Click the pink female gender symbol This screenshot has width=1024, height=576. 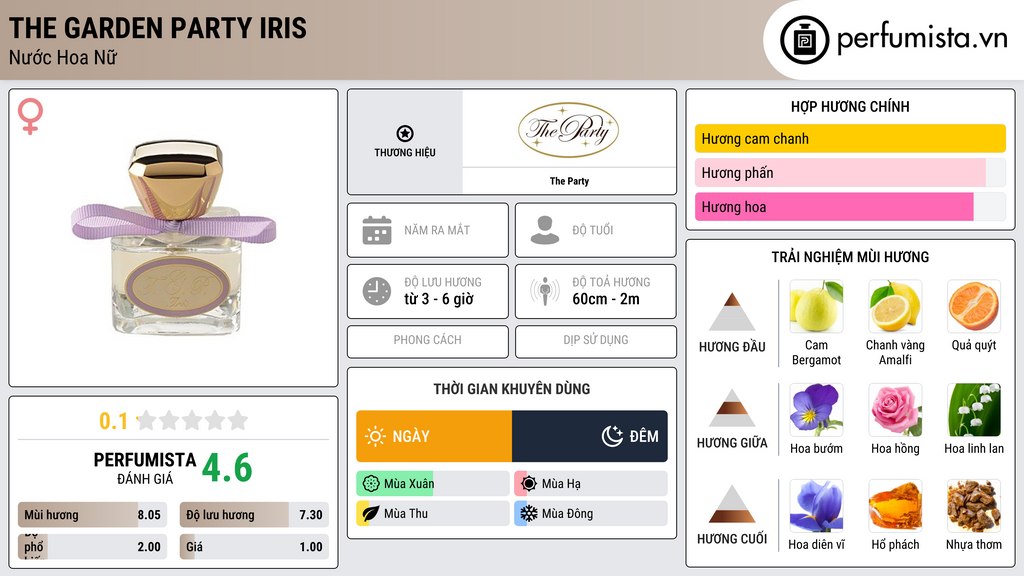click(x=30, y=117)
